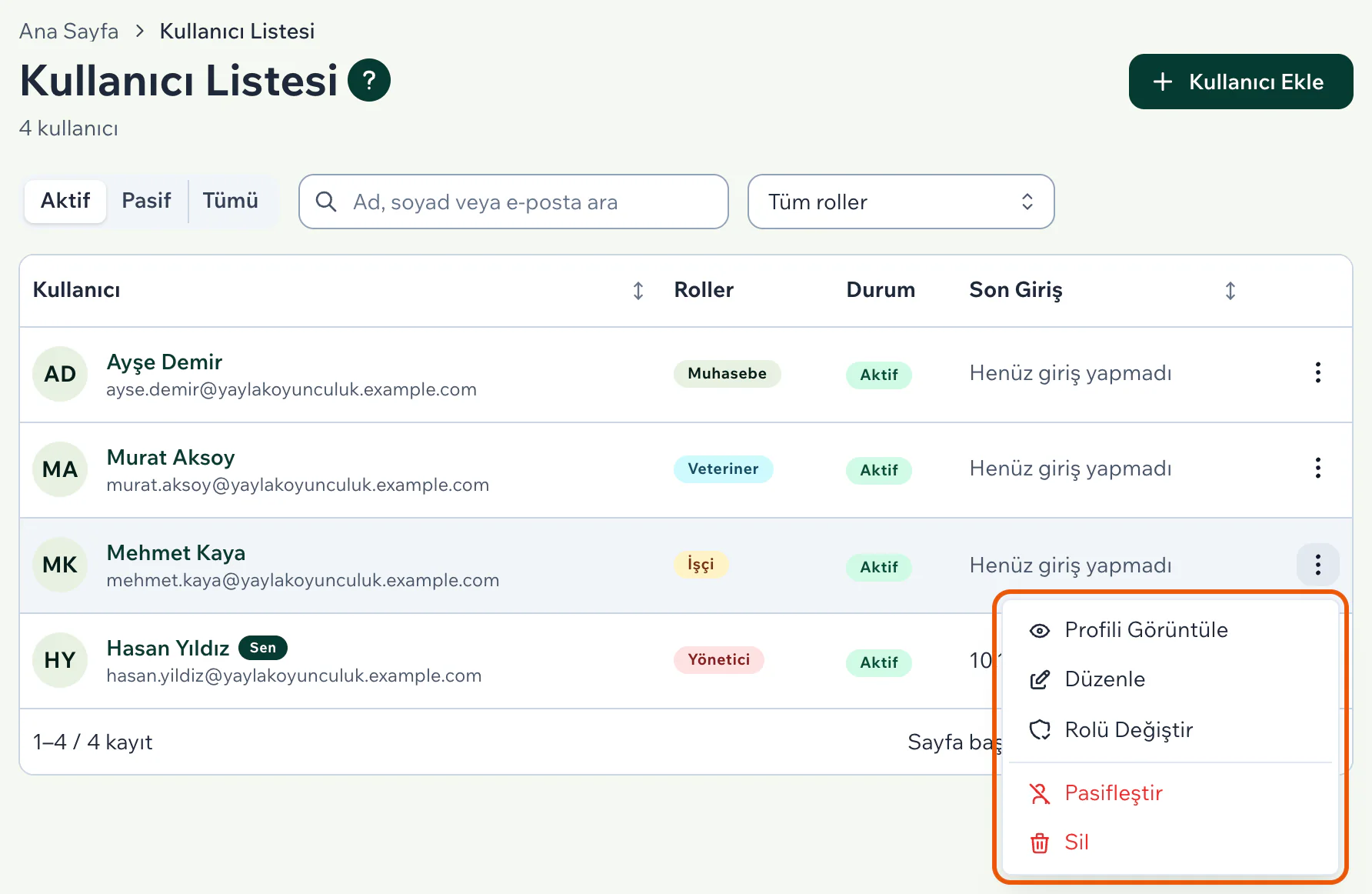
Task: Sort by Son Giriş column arrows
Action: click(x=1230, y=291)
